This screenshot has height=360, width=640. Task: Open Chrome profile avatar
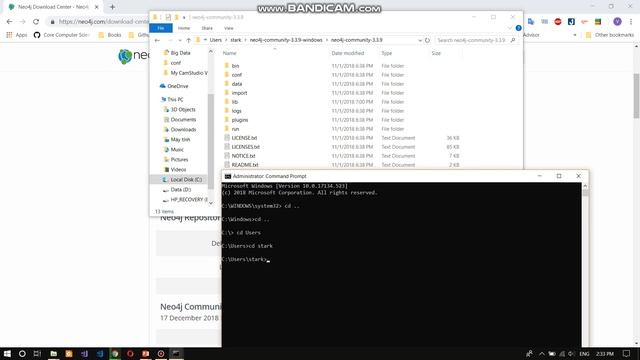coord(617,22)
